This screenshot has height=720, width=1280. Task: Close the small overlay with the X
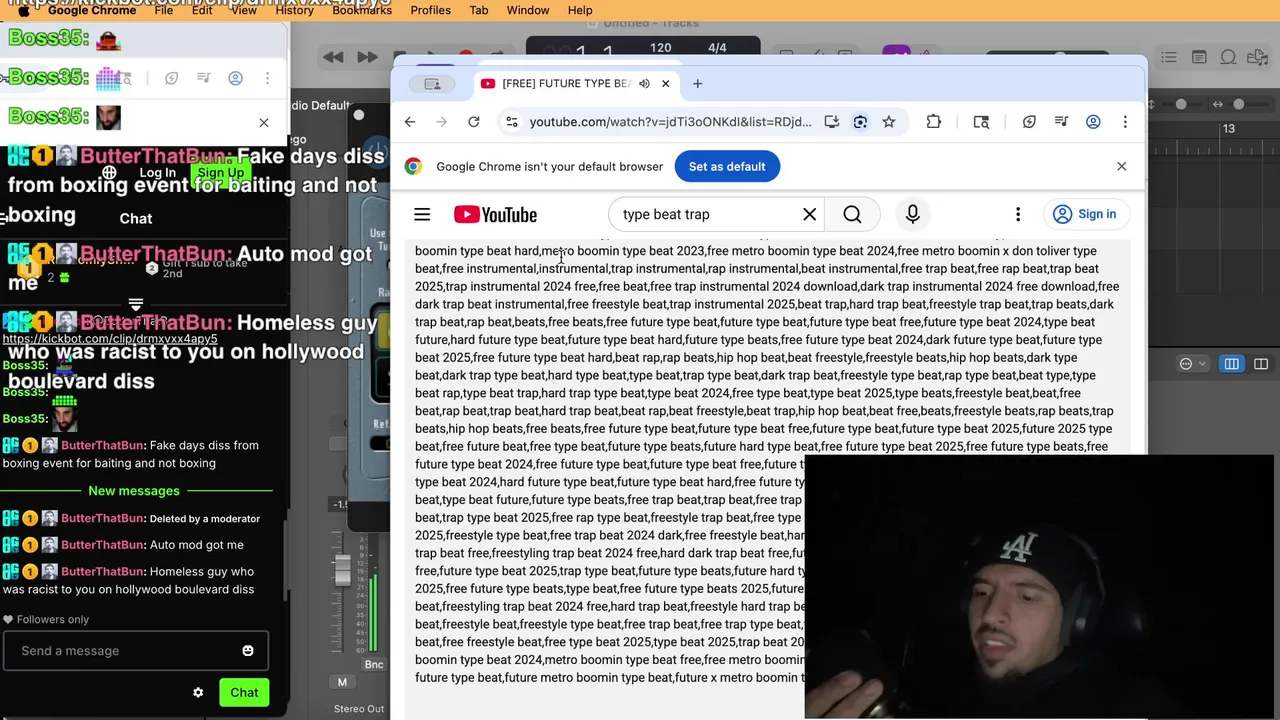[x=264, y=123]
